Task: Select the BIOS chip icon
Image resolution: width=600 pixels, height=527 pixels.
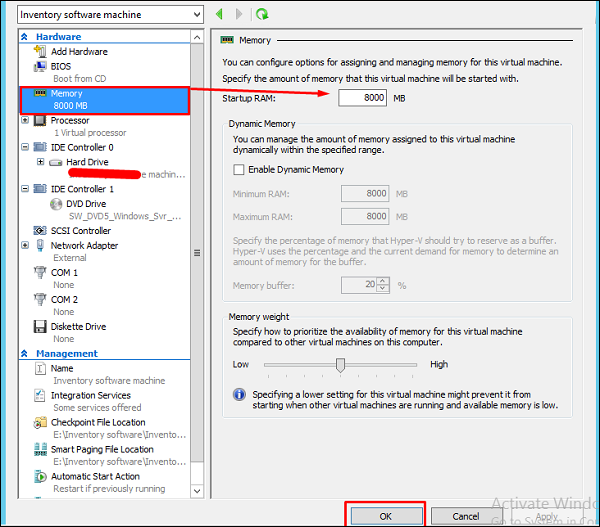Action: [x=39, y=66]
